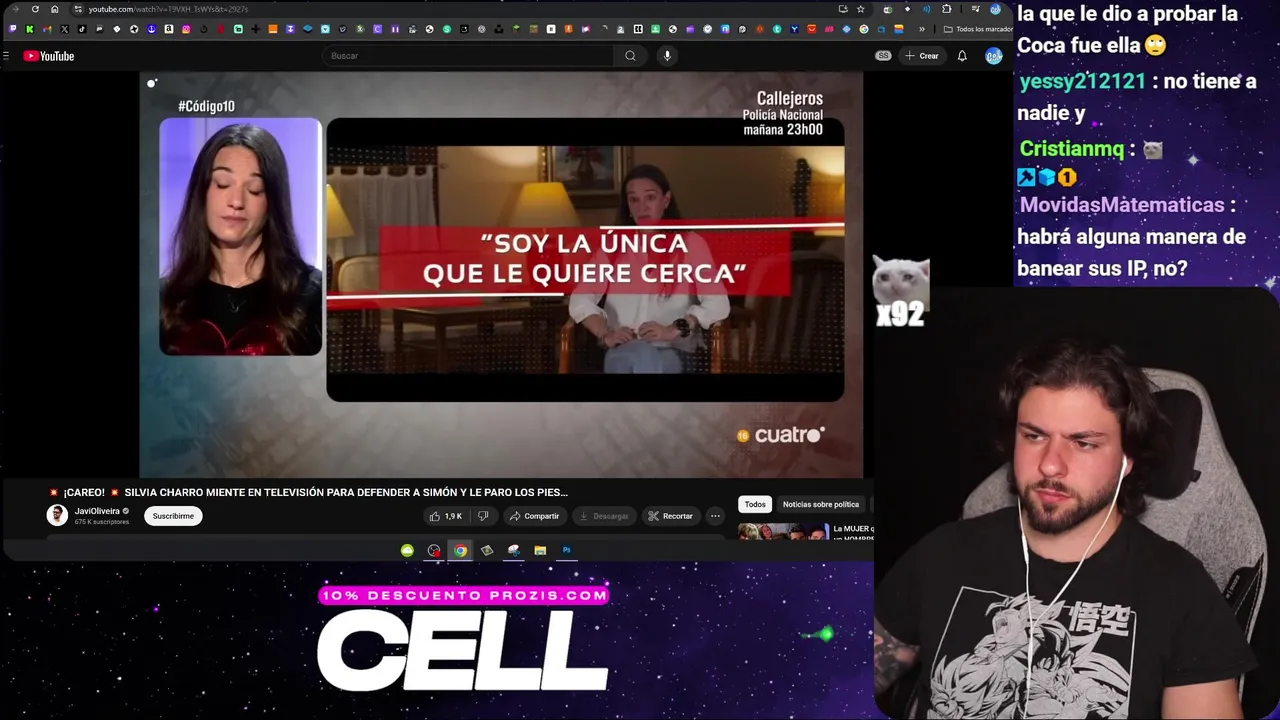Dislike the video with thumbs down

pyautogui.click(x=483, y=516)
